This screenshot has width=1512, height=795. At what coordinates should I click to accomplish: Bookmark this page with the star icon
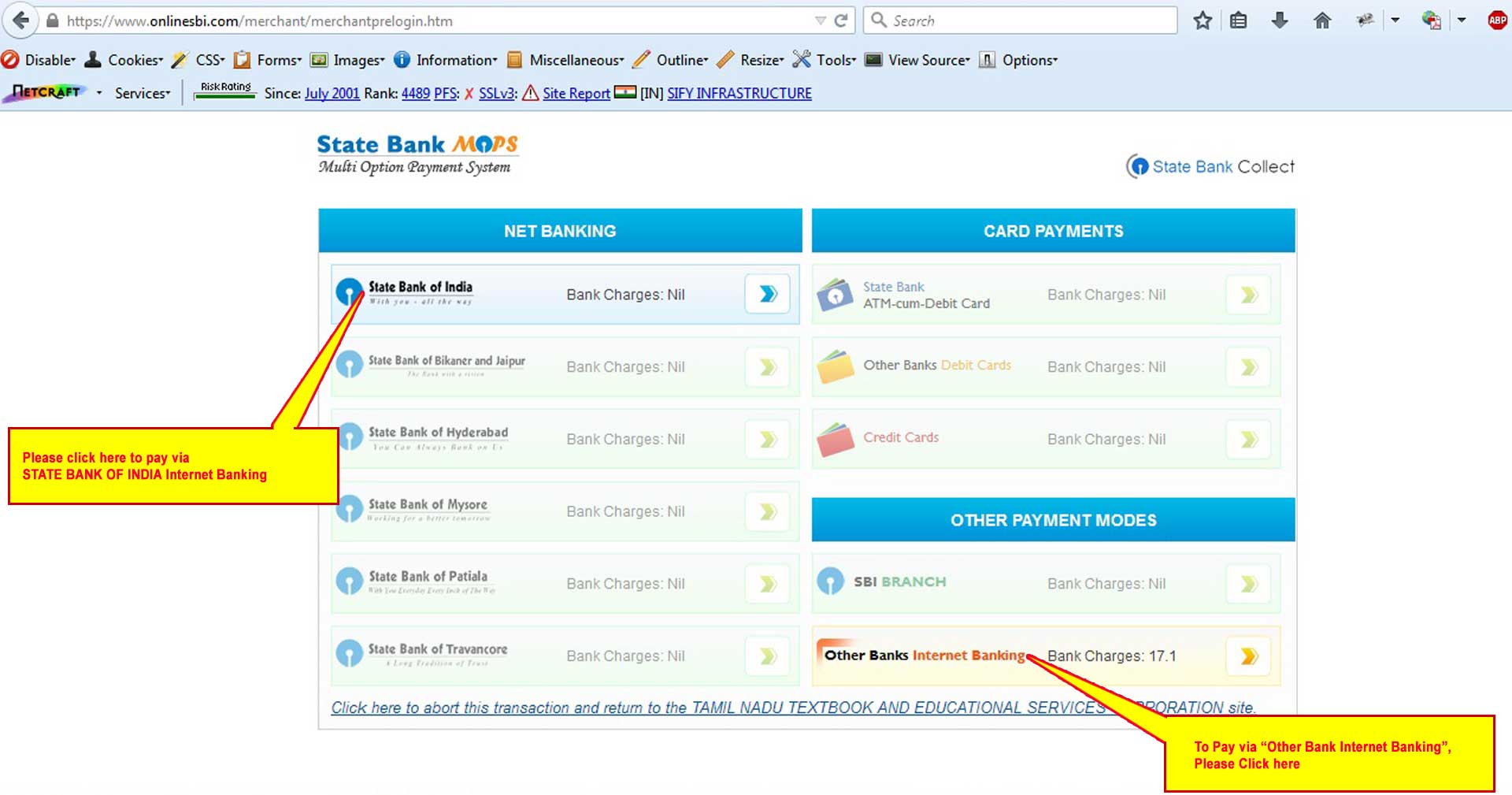pos(1202,20)
